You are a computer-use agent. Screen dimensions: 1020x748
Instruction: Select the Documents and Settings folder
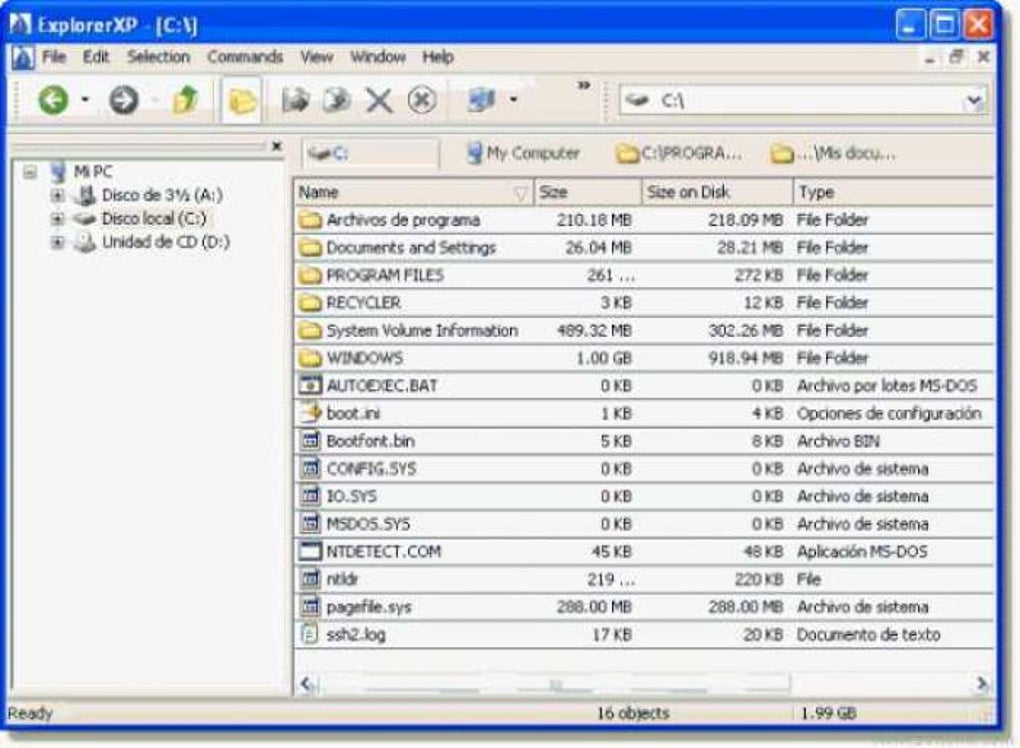(411, 248)
